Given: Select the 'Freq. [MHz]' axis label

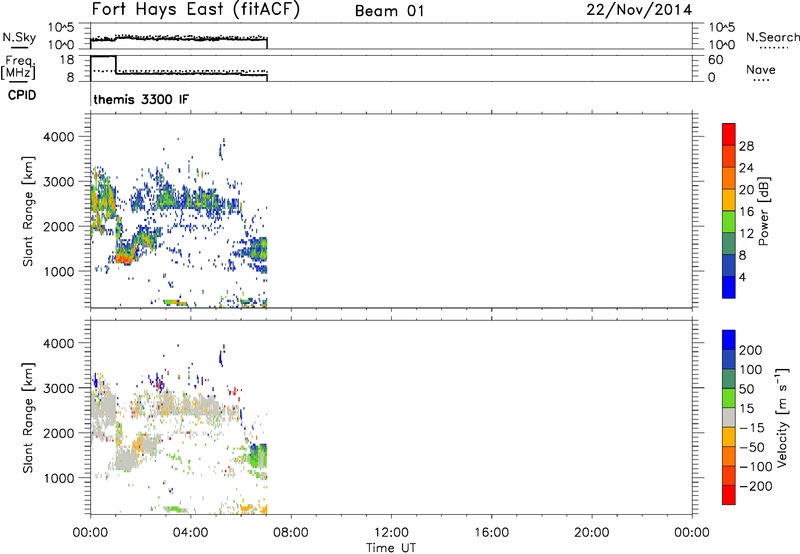Looking at the screenshot, I should (18, 67).
